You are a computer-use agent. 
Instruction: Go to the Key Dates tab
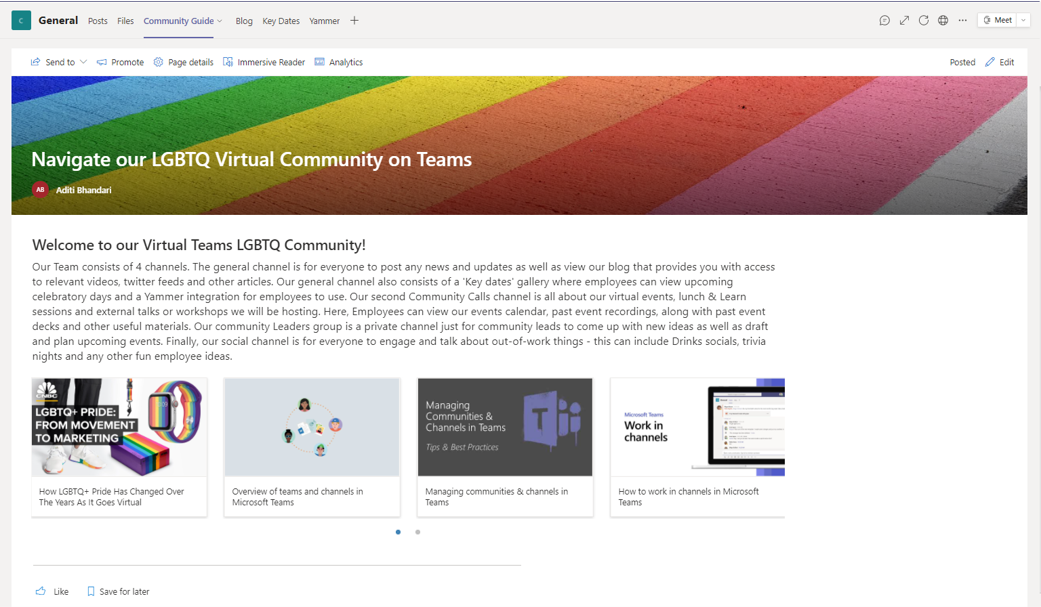[x=281, y=21]
